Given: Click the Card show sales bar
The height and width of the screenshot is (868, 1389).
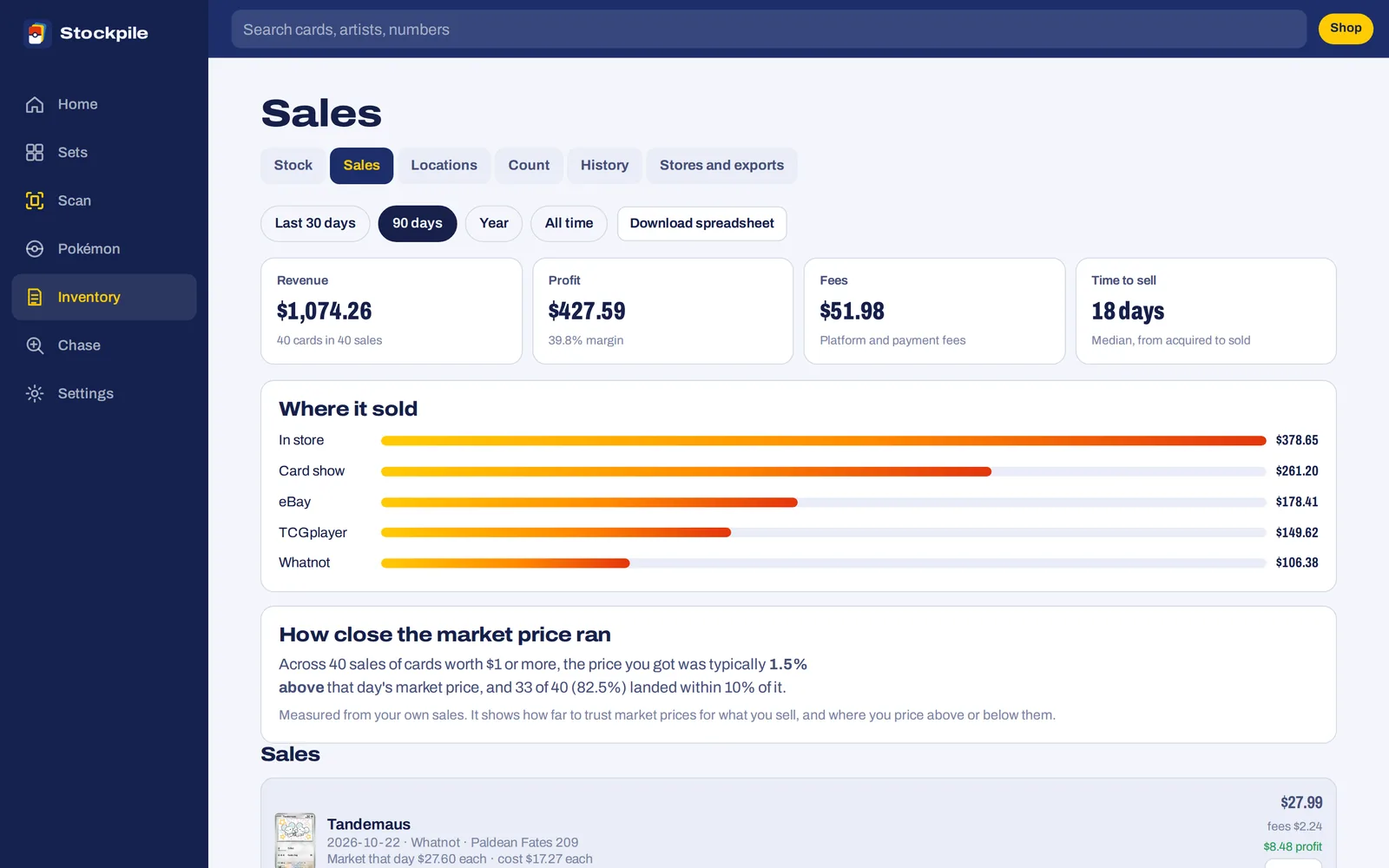Looking at the screenshot, I should tap(823, 471).
